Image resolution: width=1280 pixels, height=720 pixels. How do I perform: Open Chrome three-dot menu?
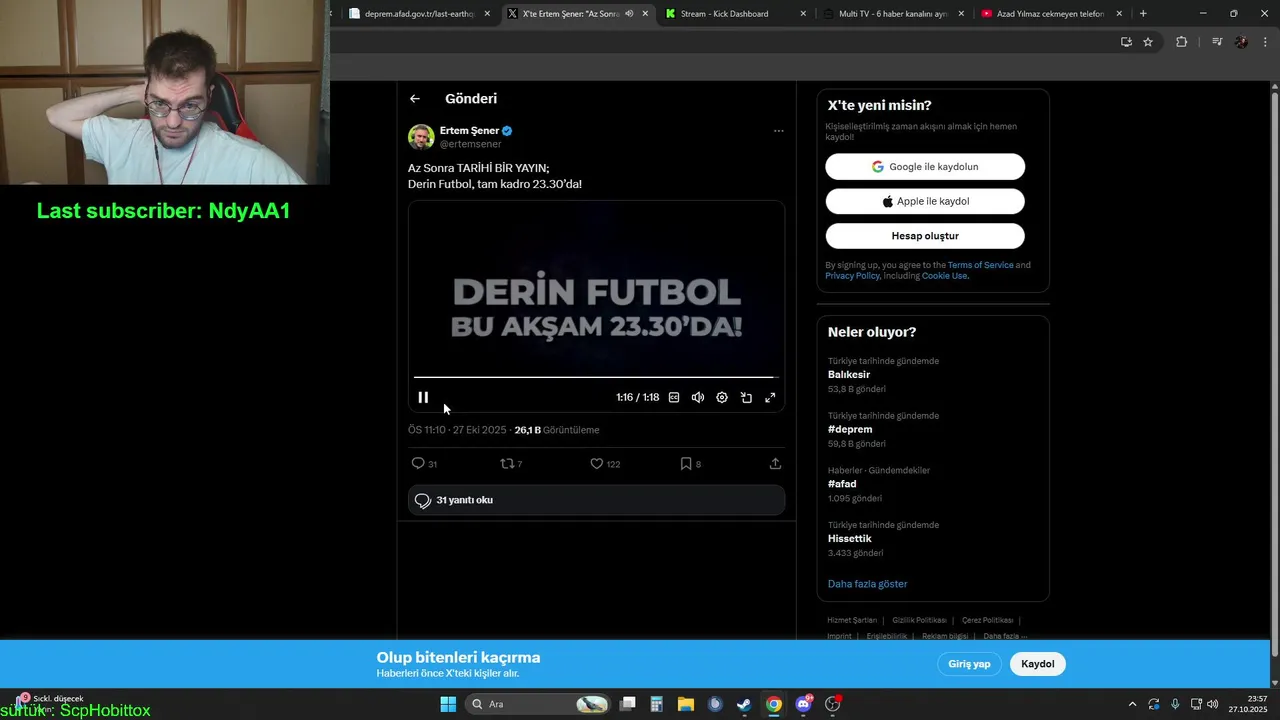tap(1265, 42)
